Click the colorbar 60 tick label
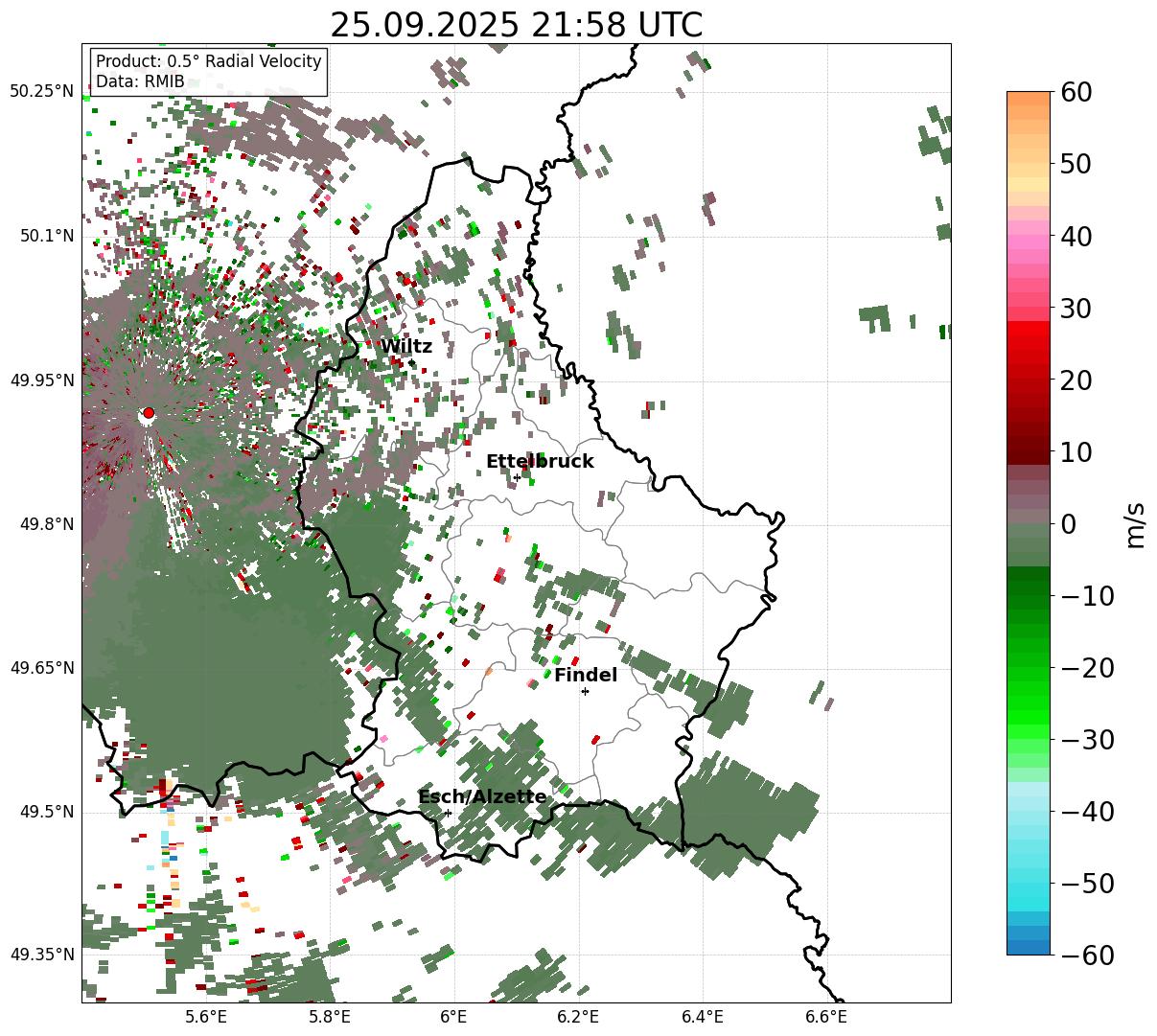 coord(1076,92)
